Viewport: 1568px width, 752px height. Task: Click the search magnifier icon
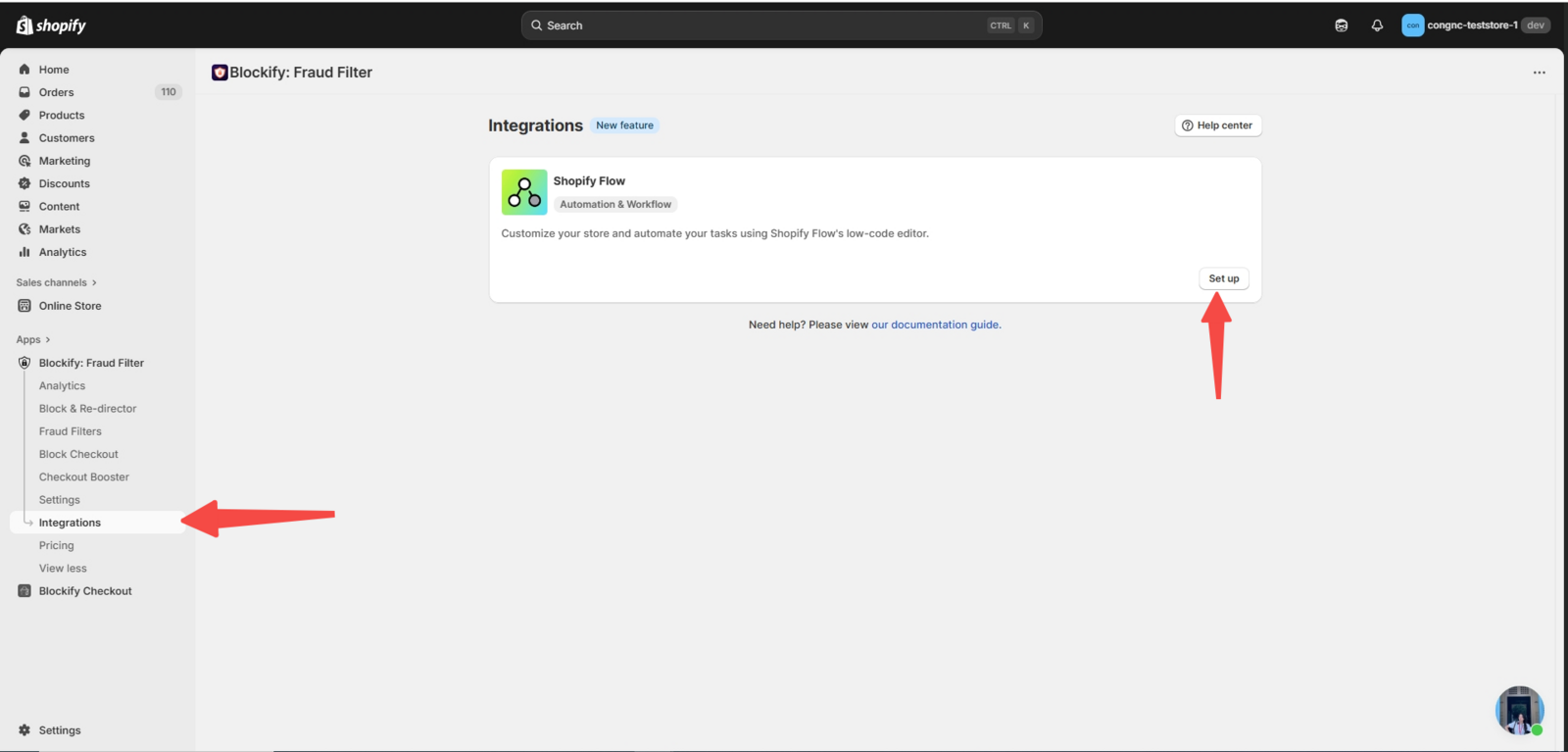537,25
